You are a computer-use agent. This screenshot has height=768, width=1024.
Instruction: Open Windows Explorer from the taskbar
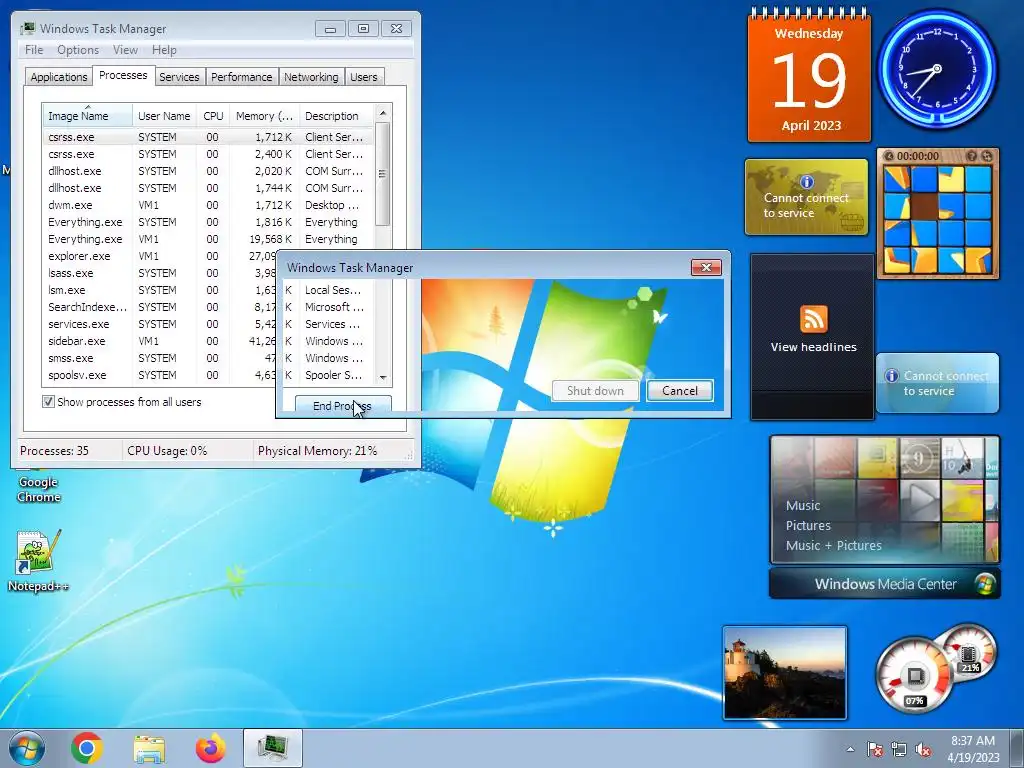(x=150, y=748)
